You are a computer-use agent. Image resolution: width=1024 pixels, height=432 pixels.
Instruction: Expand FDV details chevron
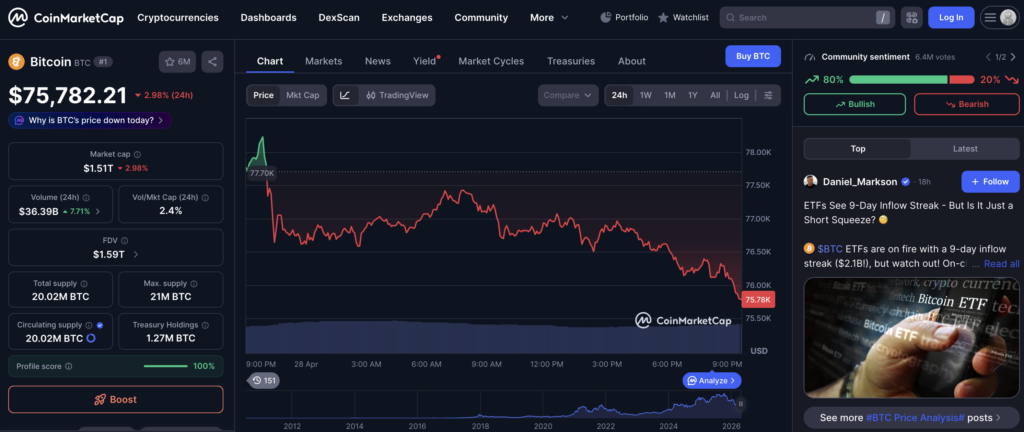135,255
